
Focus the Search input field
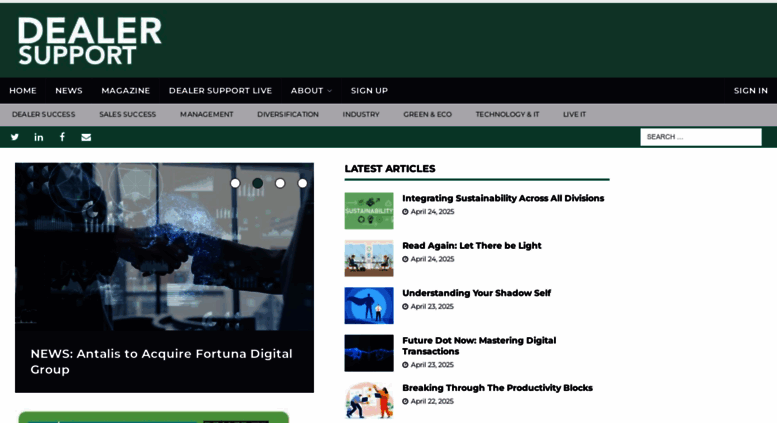click(x=701, y=137)
